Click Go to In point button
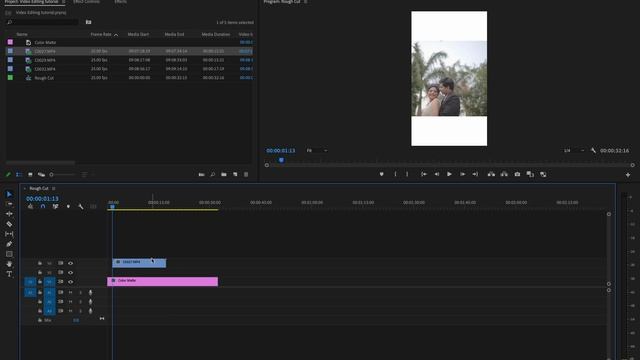 (x=424, y=174)
